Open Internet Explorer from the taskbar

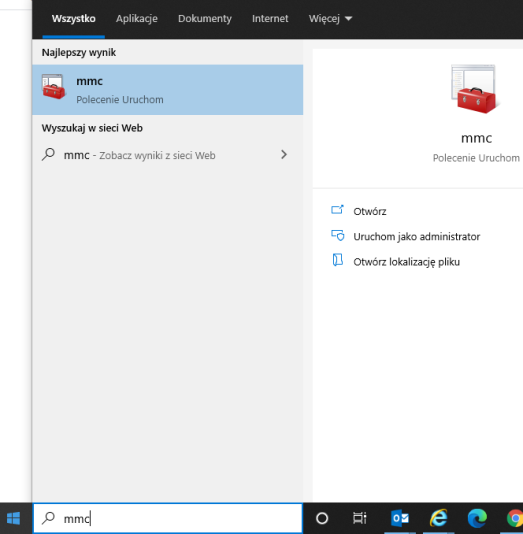[x=439, y=518]
